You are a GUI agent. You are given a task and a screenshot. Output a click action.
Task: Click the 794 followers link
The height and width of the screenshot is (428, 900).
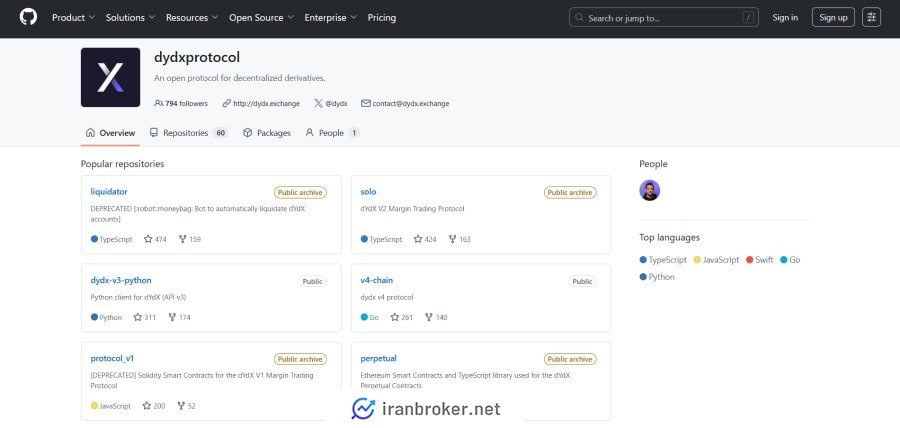(x=181, y=104)
